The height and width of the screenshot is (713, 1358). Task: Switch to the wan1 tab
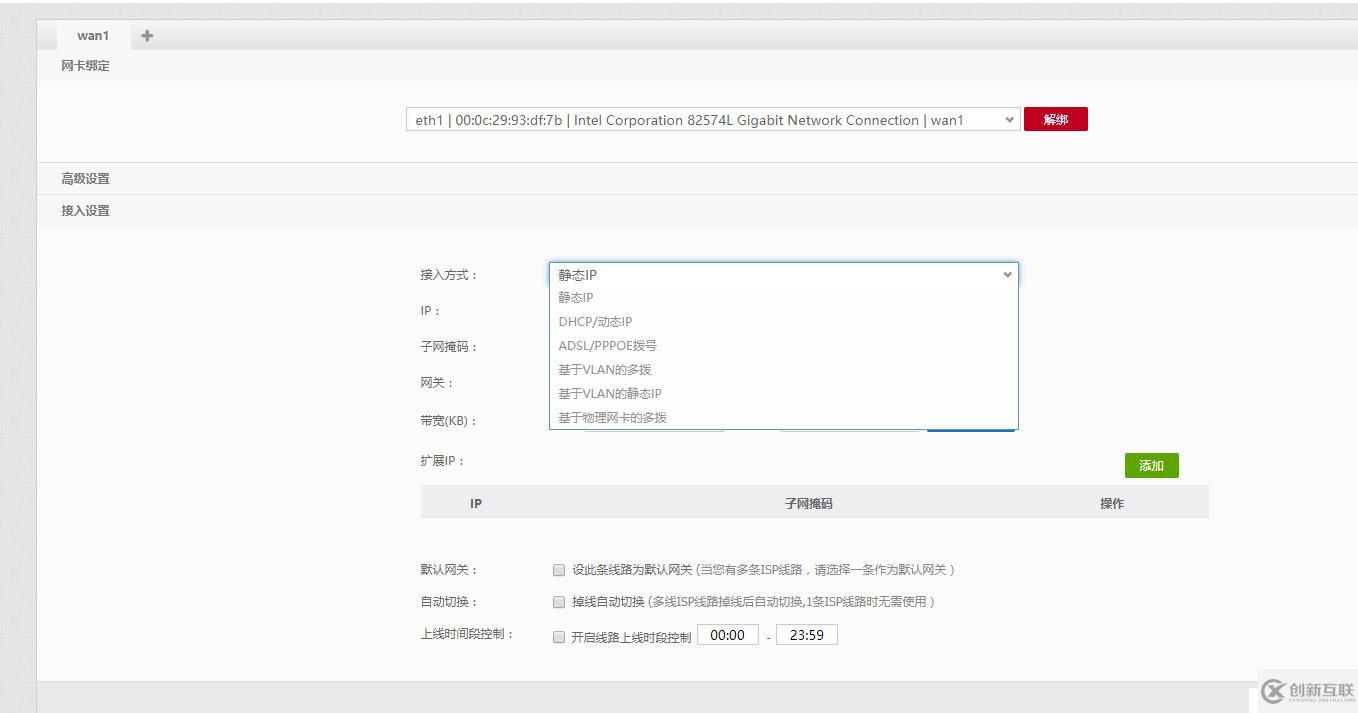tap(91, 35)
